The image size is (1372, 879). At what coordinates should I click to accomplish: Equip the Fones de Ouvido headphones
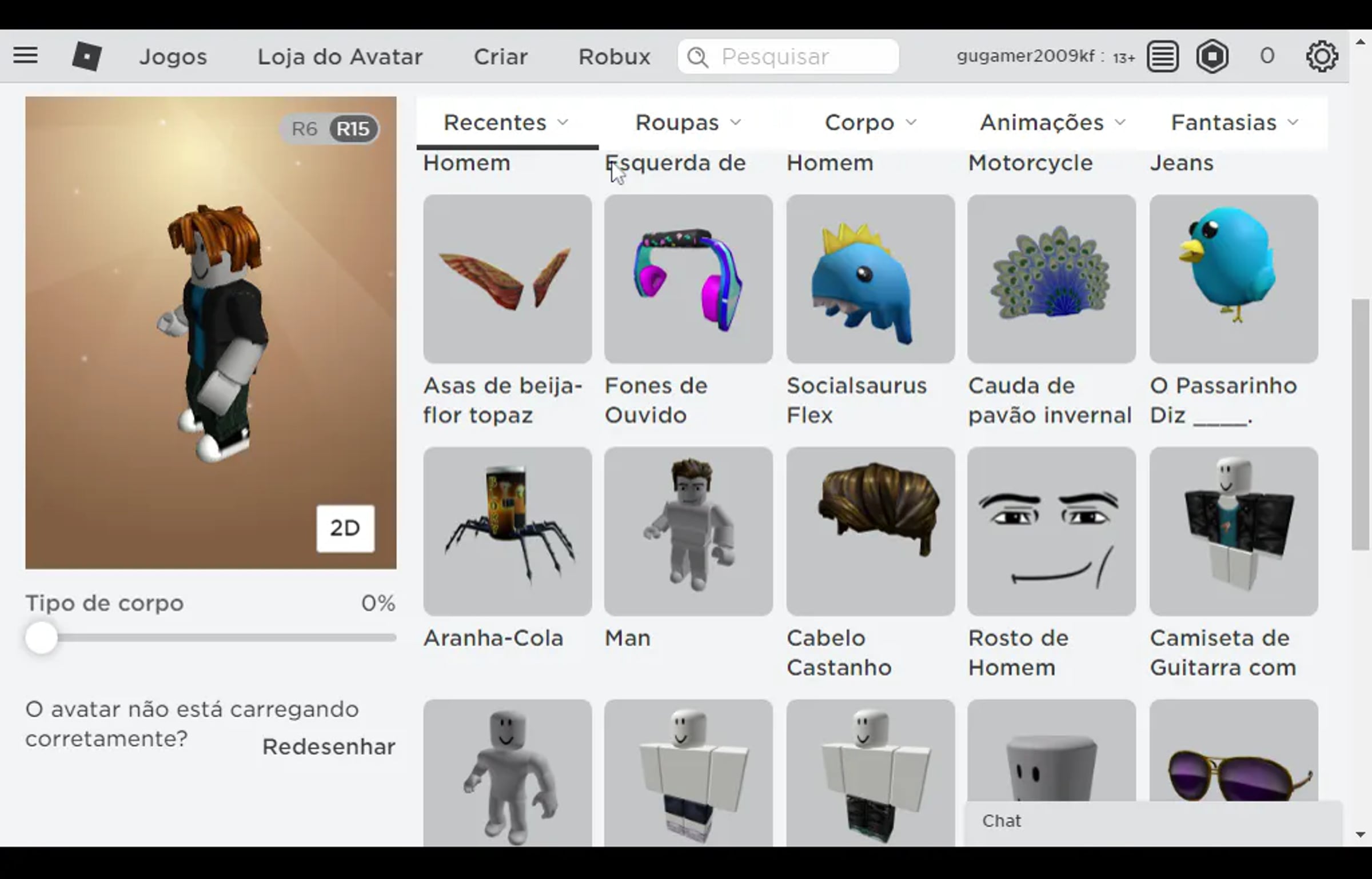688,279
